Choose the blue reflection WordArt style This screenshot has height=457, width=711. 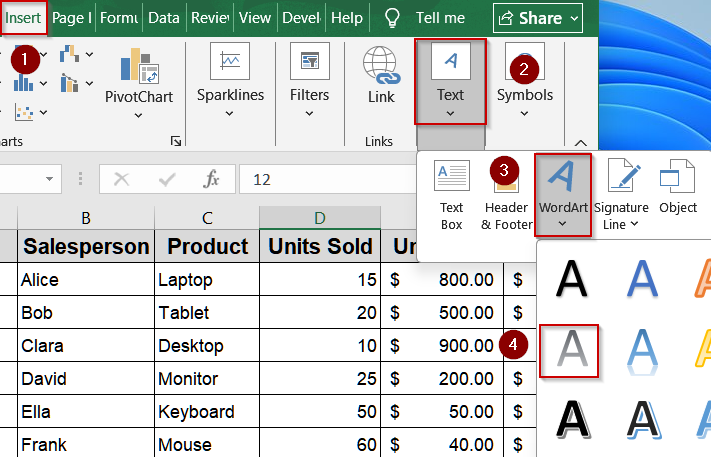[642, 350]
